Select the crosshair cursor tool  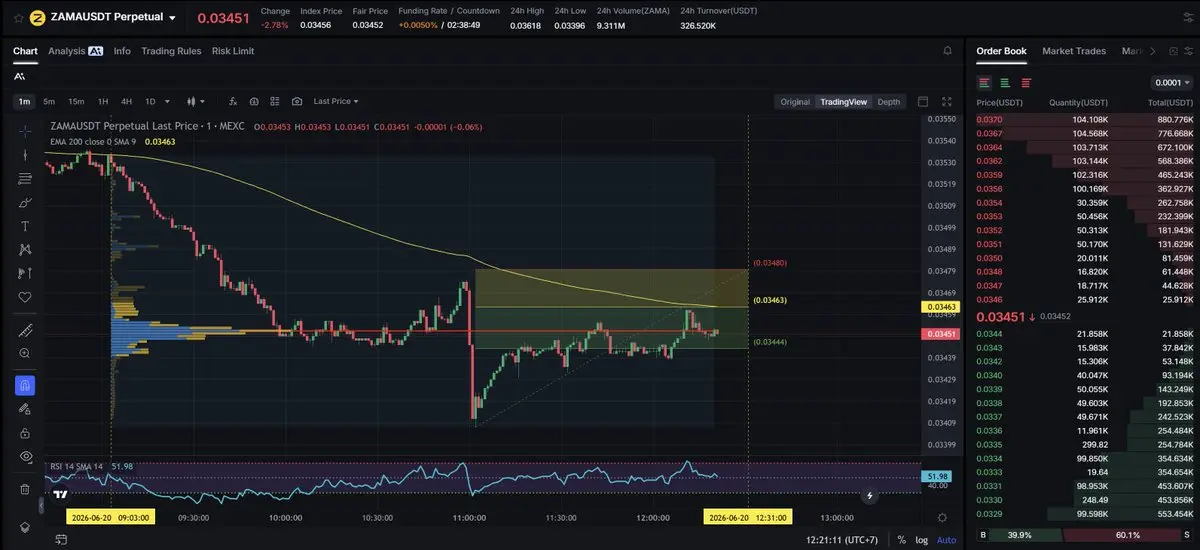point(25,131)
